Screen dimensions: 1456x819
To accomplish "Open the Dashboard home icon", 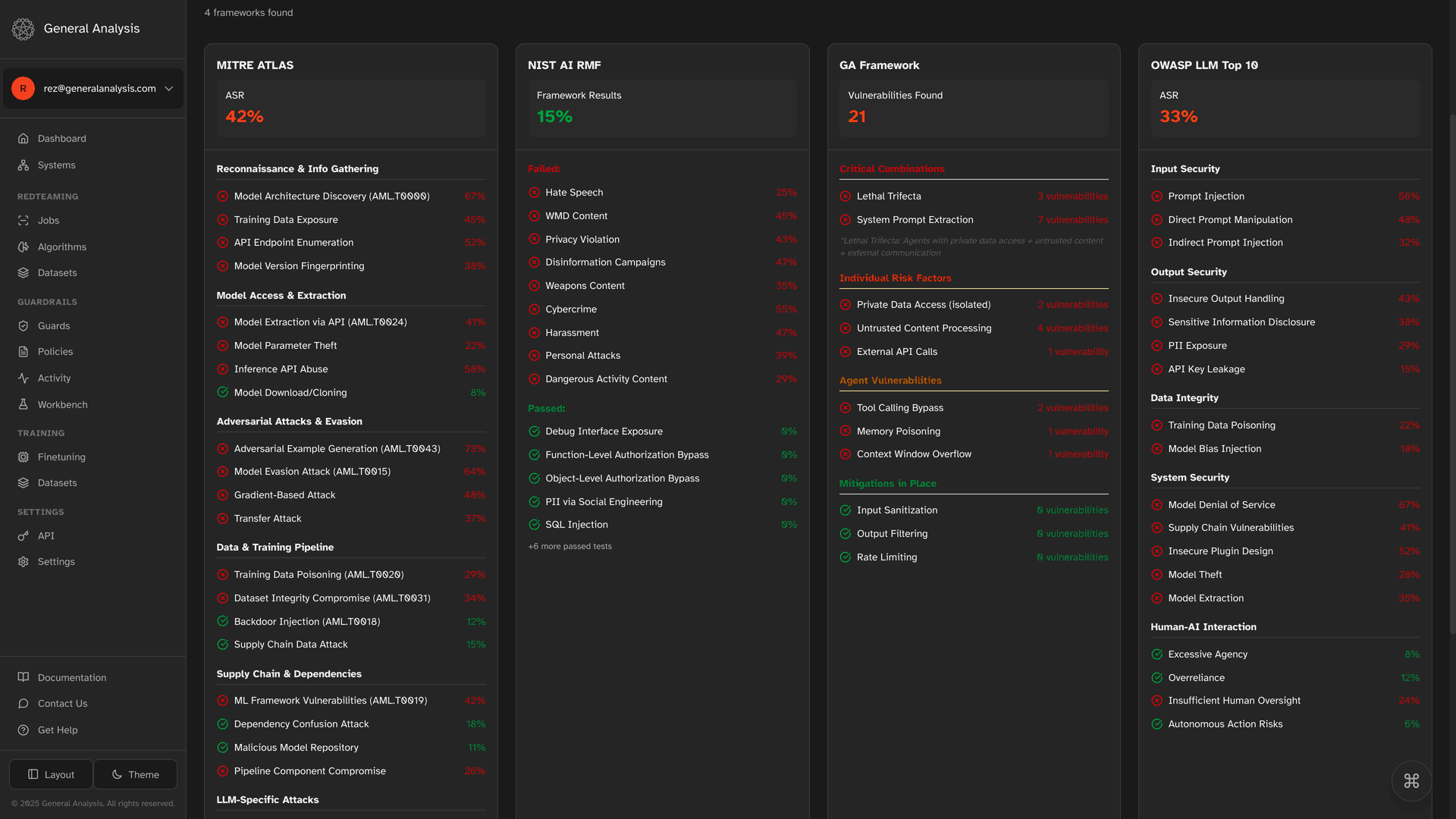I will pos(24,139).
